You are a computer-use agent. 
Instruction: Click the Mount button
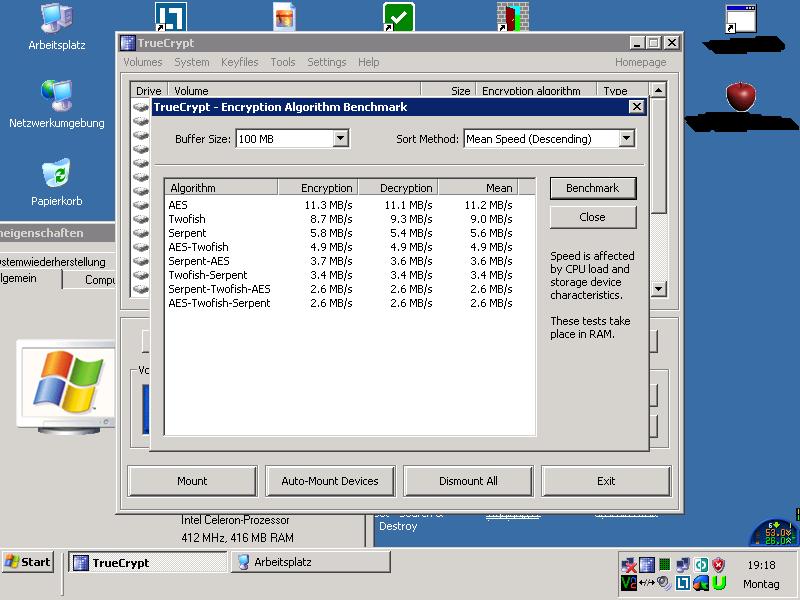click(192, 481)
